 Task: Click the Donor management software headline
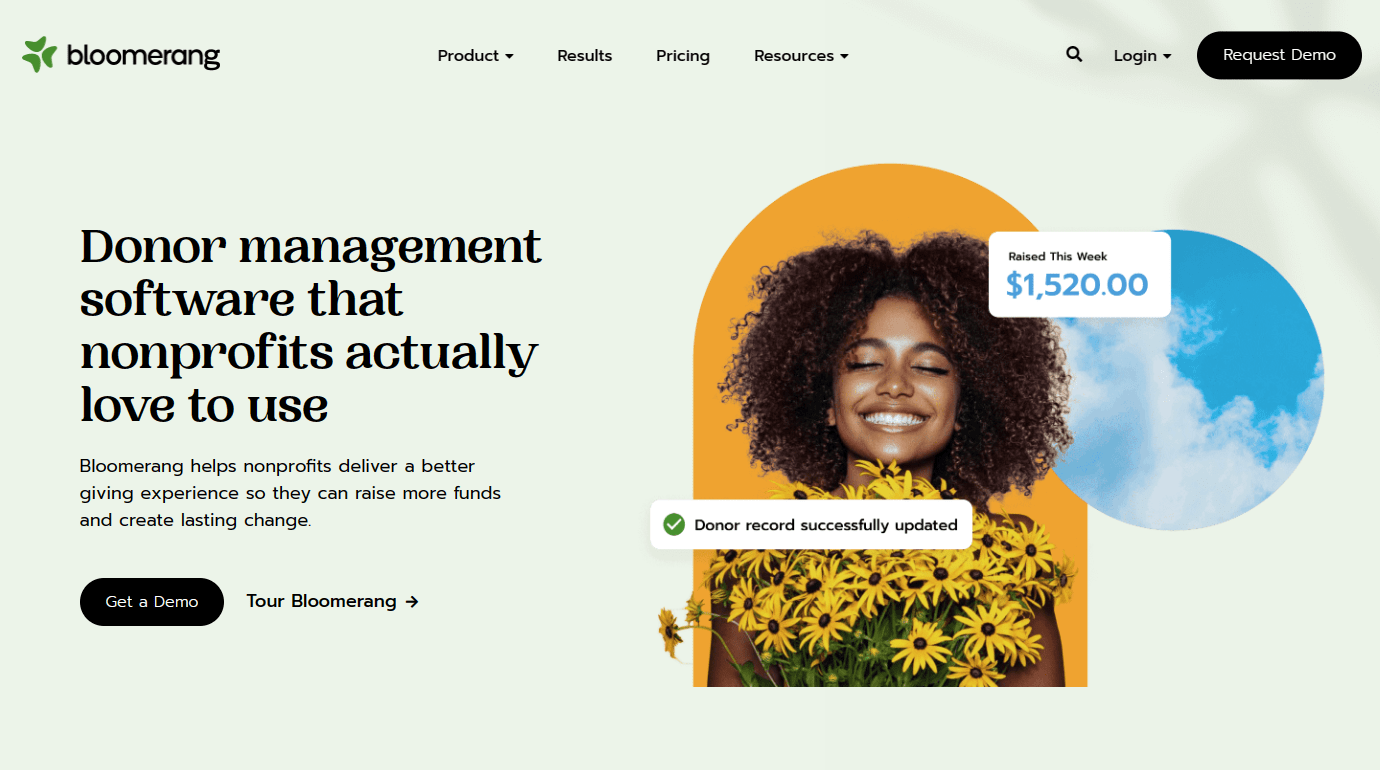click(310, 326)
